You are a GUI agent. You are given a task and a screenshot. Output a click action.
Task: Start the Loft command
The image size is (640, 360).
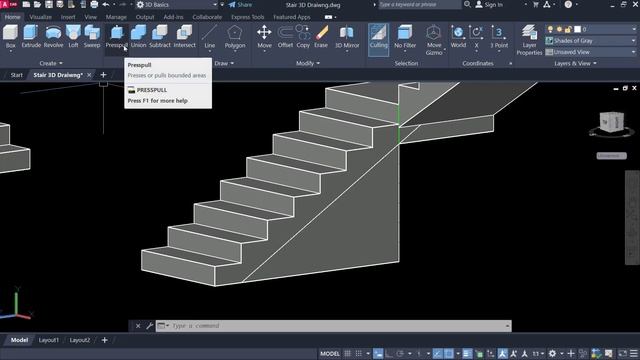pos(73,36)
